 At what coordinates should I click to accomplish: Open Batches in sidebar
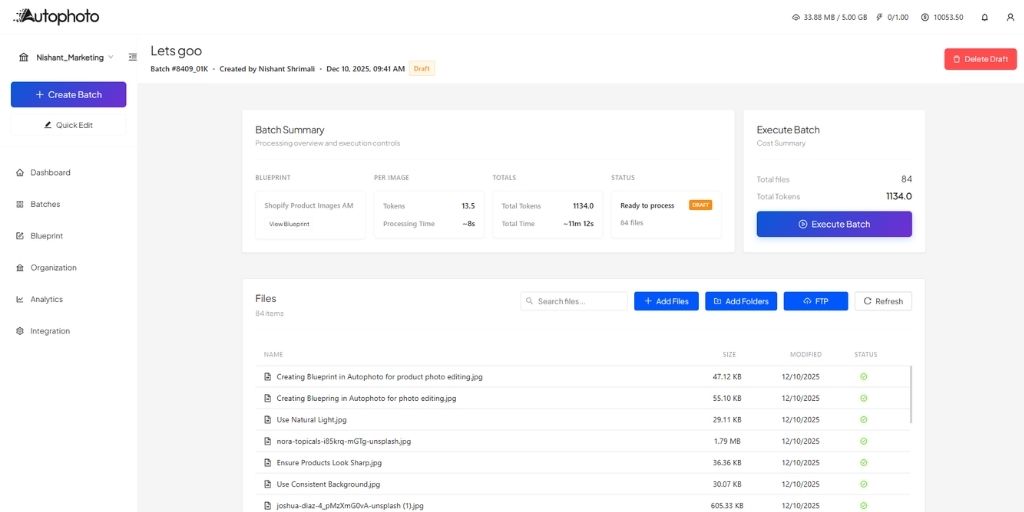click(38, 204)
